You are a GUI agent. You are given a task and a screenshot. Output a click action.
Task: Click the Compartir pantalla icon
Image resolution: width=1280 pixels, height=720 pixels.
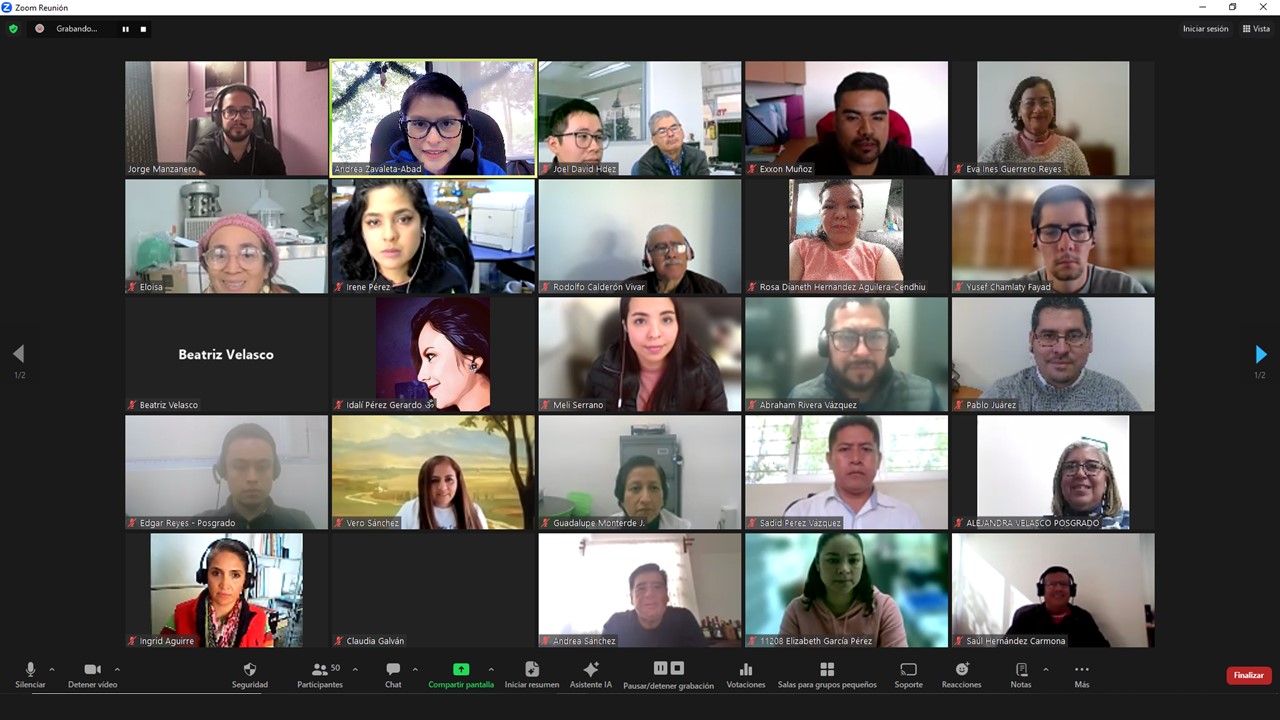tap(461, 670)
